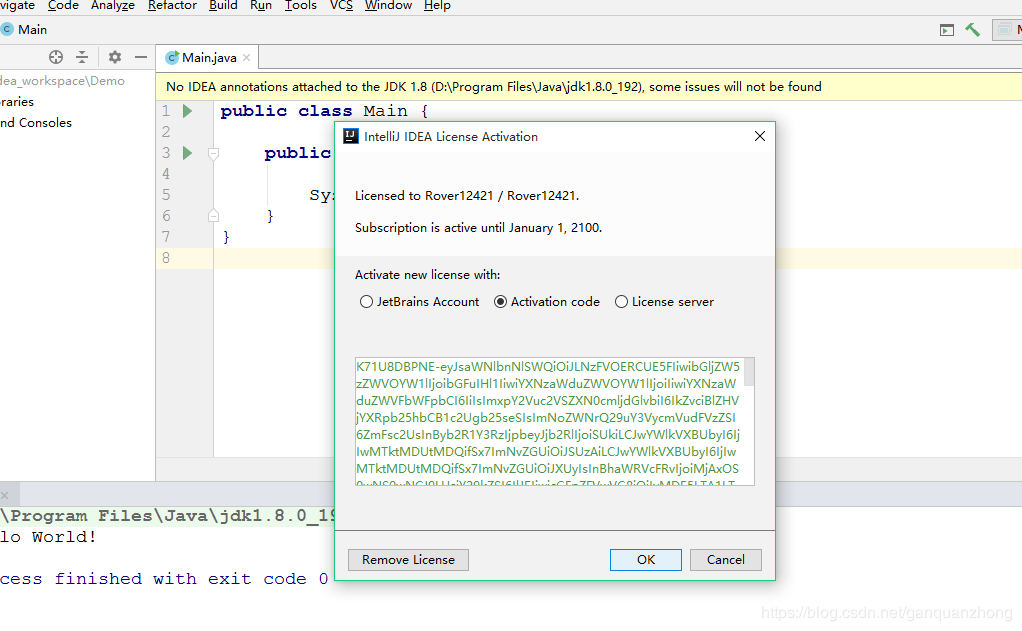Click fold end marker at line 6
This screenshot has width=1022, height=631.
(x=213, y=216)
